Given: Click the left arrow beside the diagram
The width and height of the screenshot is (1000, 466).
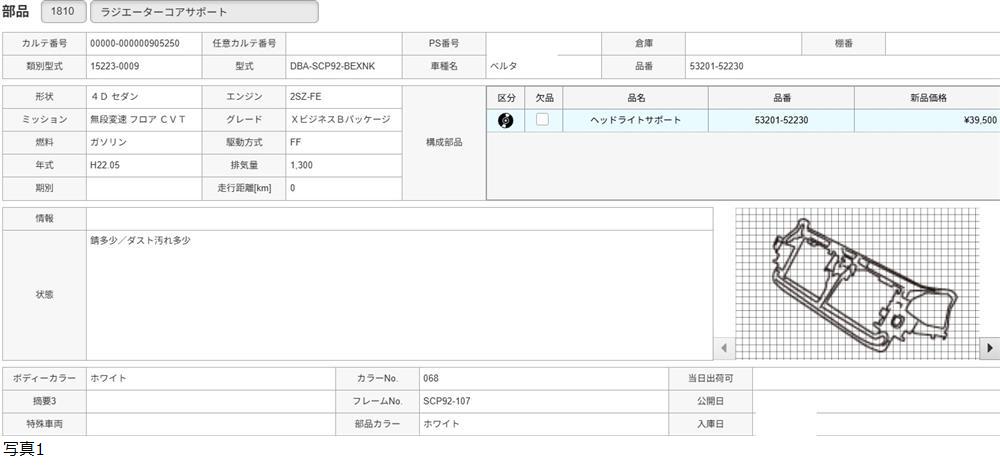Looking at the screenshot, I should 724,348.
